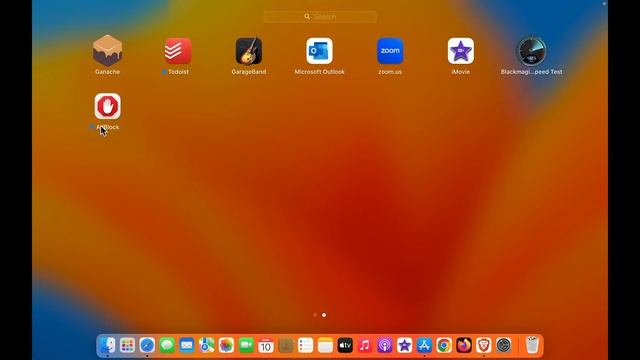Open Photos in the Dock
640x360 pixels.
[226, 345]
